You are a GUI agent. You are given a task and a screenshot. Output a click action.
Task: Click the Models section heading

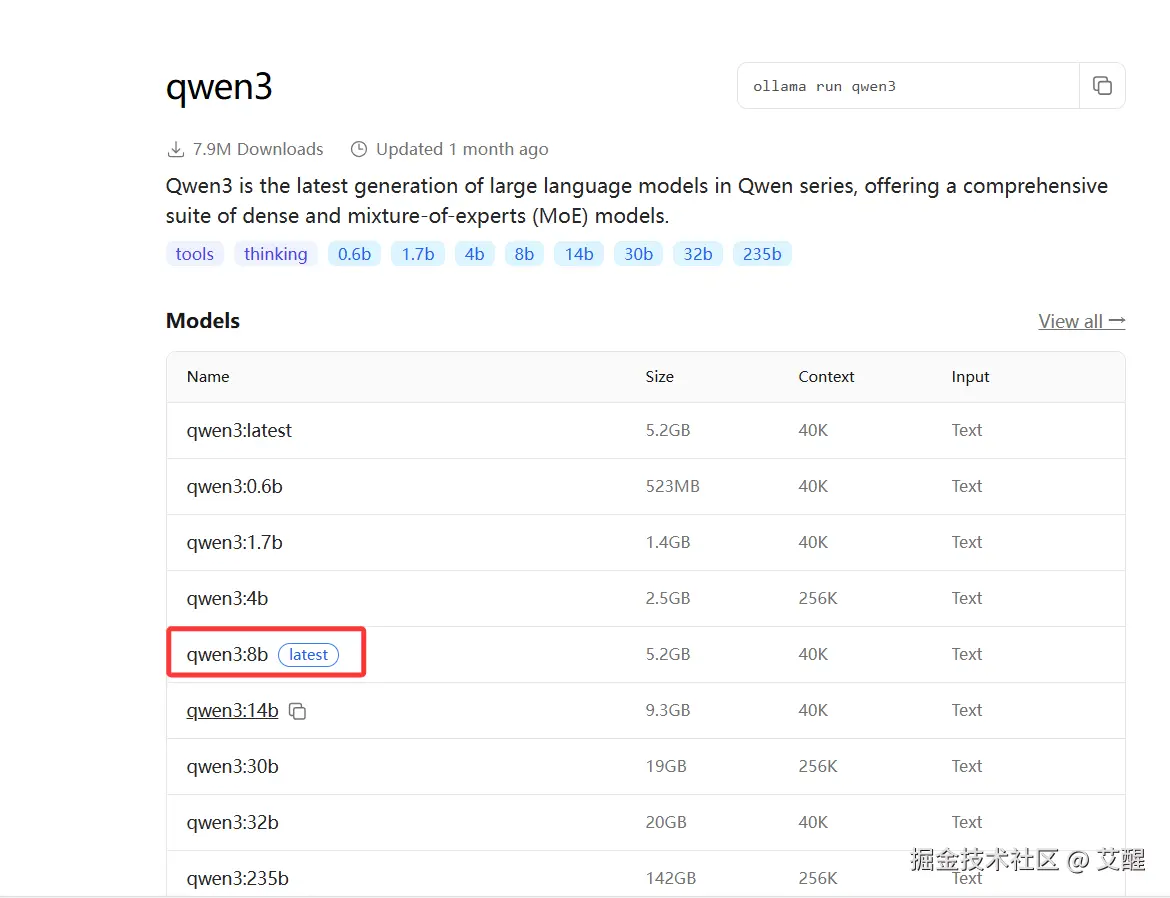coord(203,321)
